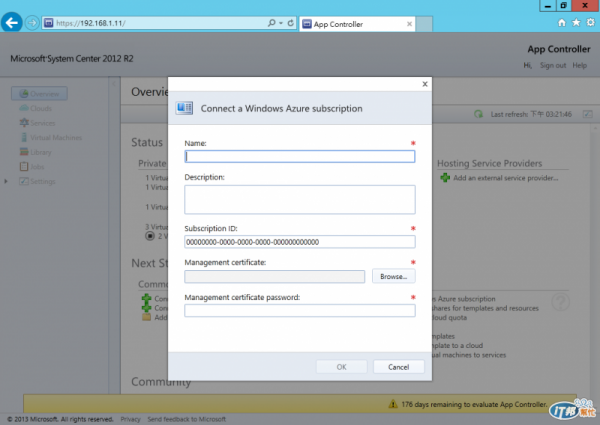Screen dimensions: 600x425
Task: Click Send feedback to Microsoft link
Action: click(187, 419)
